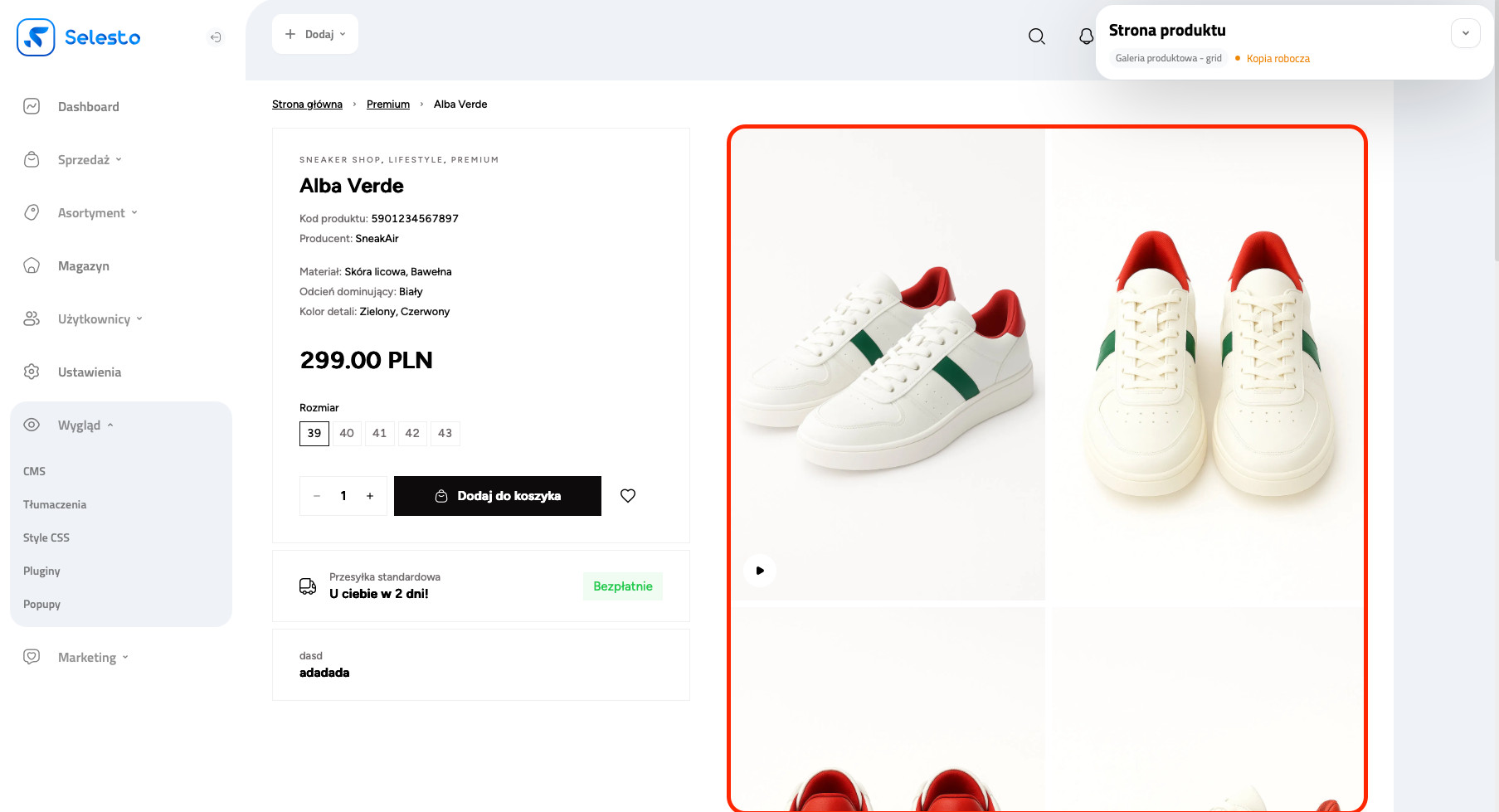
Task: Choose size 41
Action: (379, 434)
